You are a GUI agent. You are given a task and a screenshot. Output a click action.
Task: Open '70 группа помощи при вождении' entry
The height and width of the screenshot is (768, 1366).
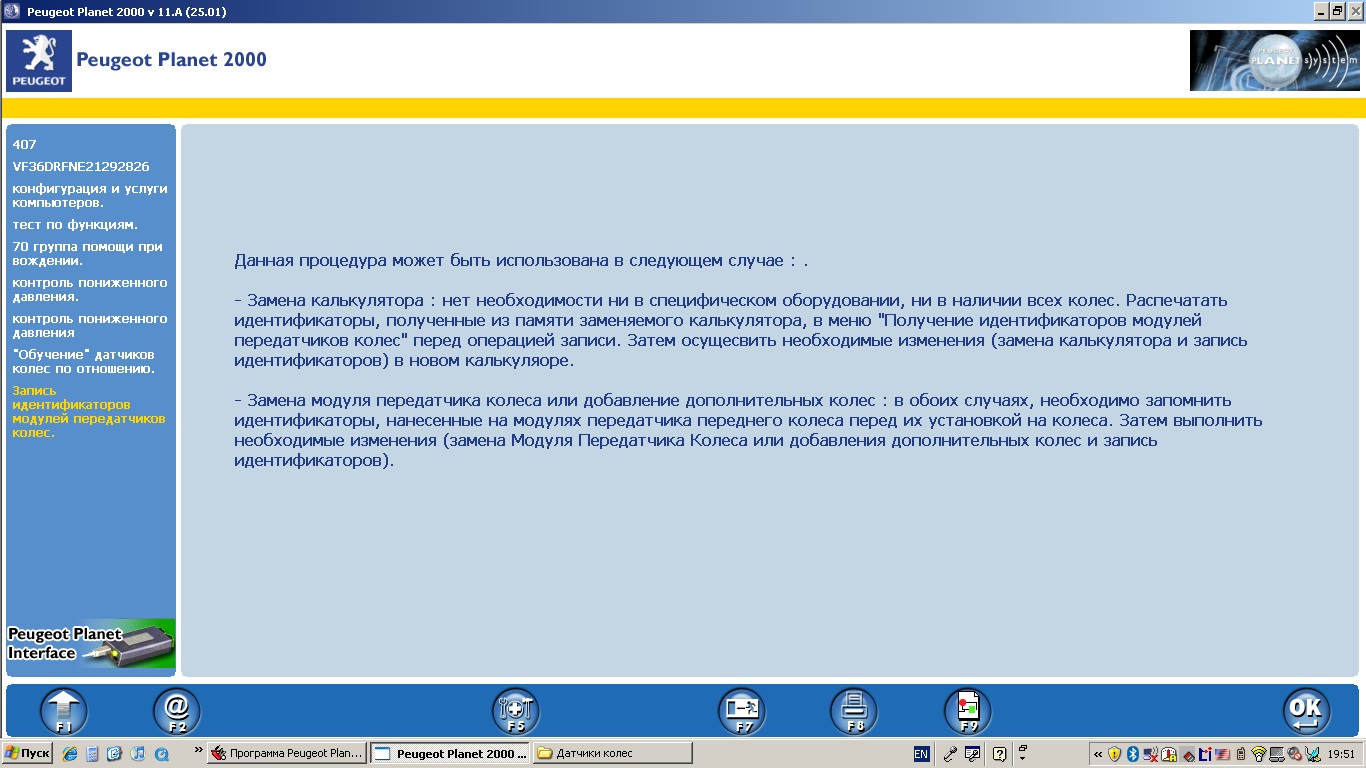[87, 253]
